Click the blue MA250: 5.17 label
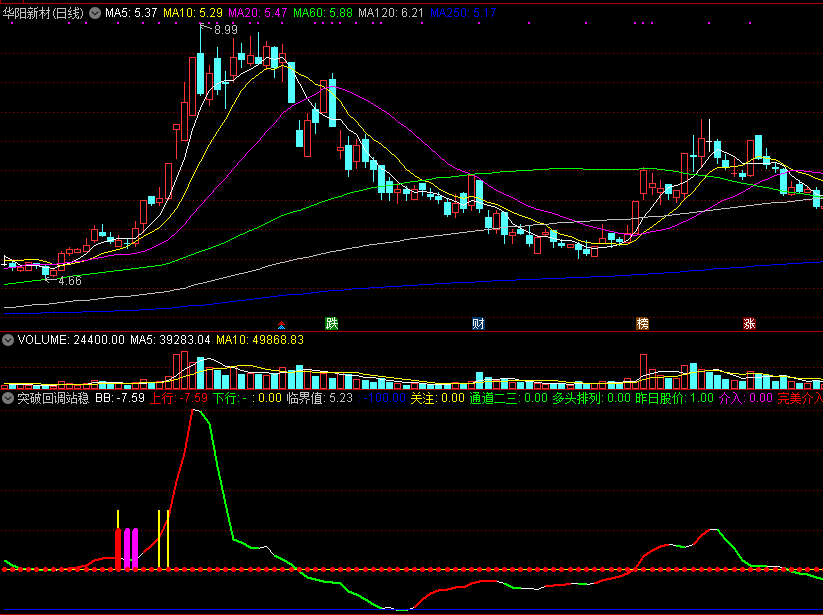The width and height of the screenshot is (823, 615). [x=463, y=13]
